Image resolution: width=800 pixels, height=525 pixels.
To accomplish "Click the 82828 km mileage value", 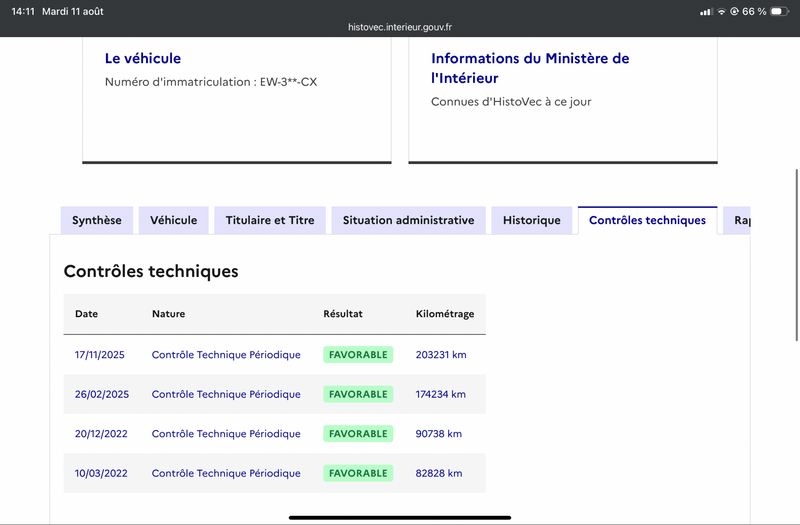I will click(x=439, y=473).
